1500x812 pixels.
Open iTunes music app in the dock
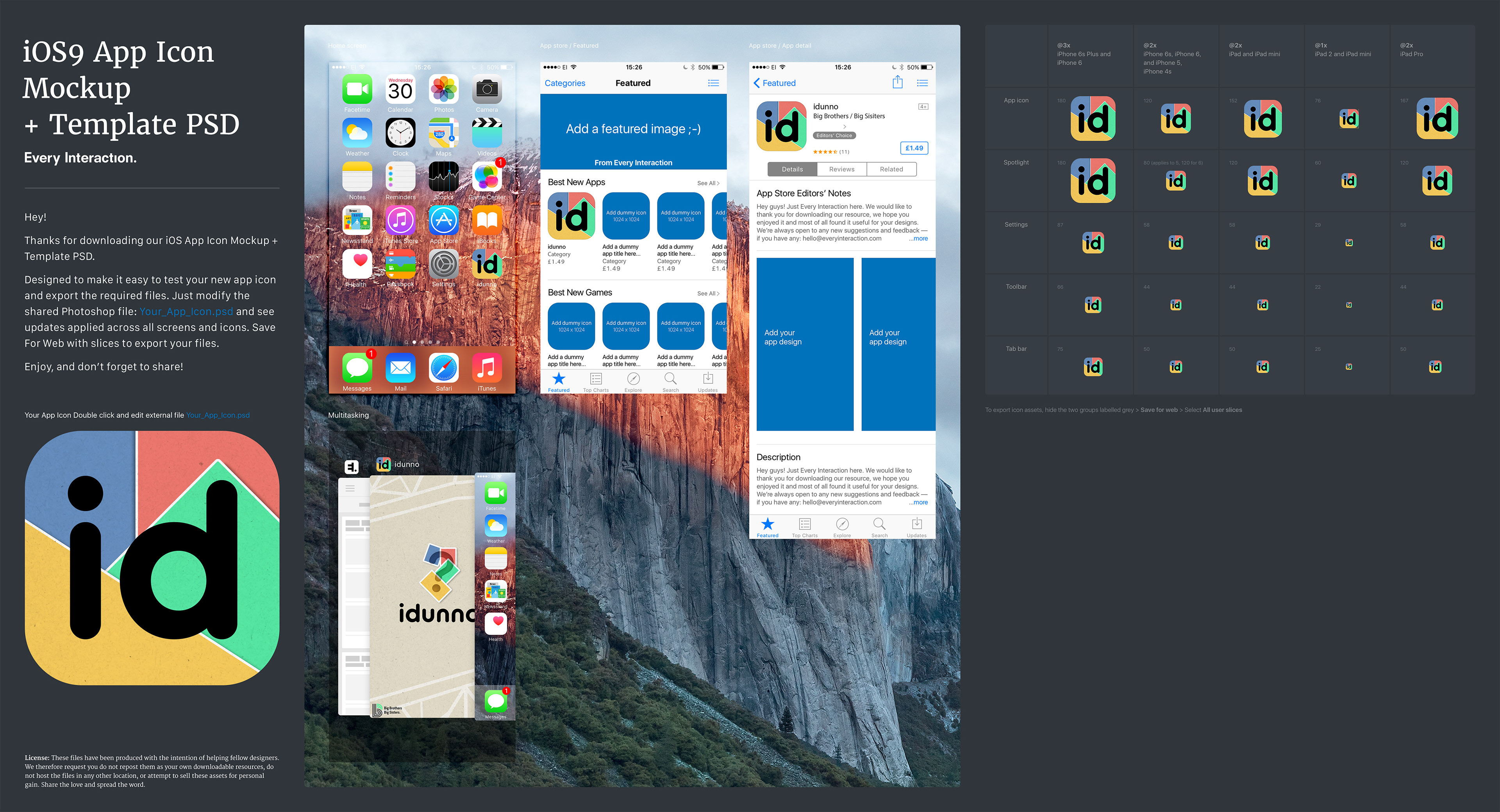pos(487,368)
